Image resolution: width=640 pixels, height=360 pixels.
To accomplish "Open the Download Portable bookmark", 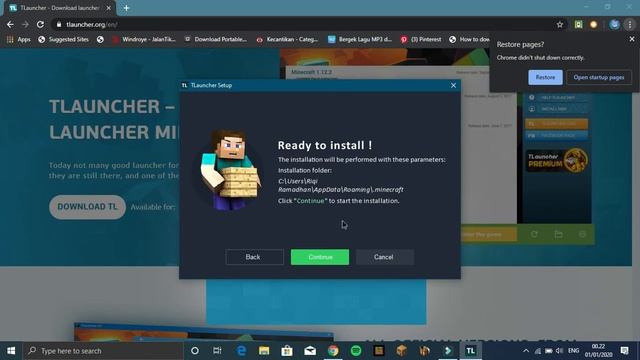I will point(216,40).
